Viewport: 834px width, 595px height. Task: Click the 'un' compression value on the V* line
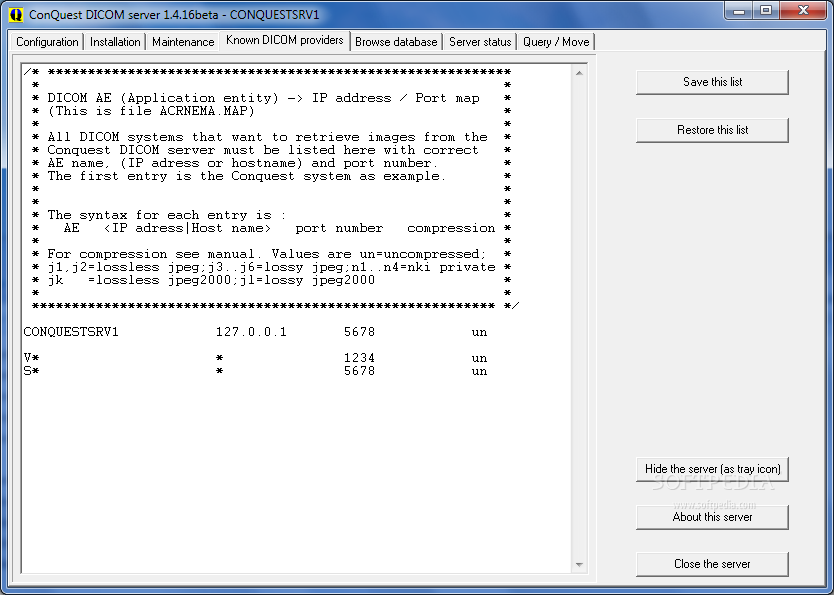(x=479, y=358)
